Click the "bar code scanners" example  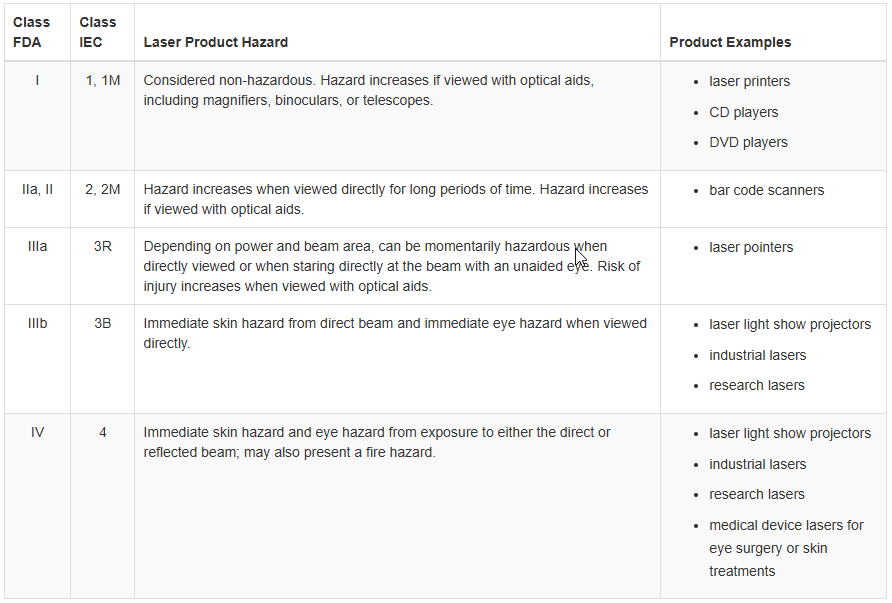coord(766,190)
